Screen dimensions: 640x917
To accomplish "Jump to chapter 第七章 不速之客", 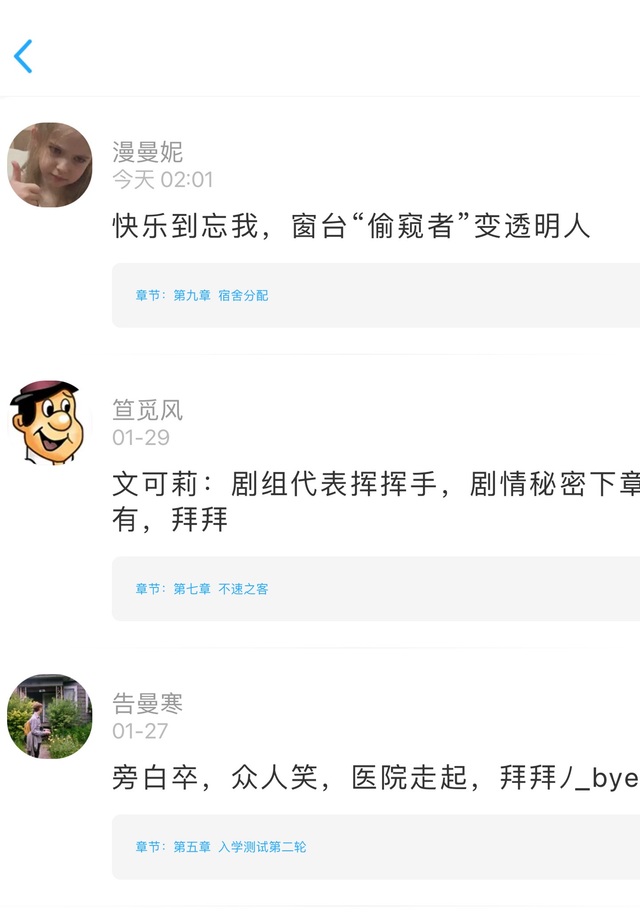I will [x=221, y=589].
